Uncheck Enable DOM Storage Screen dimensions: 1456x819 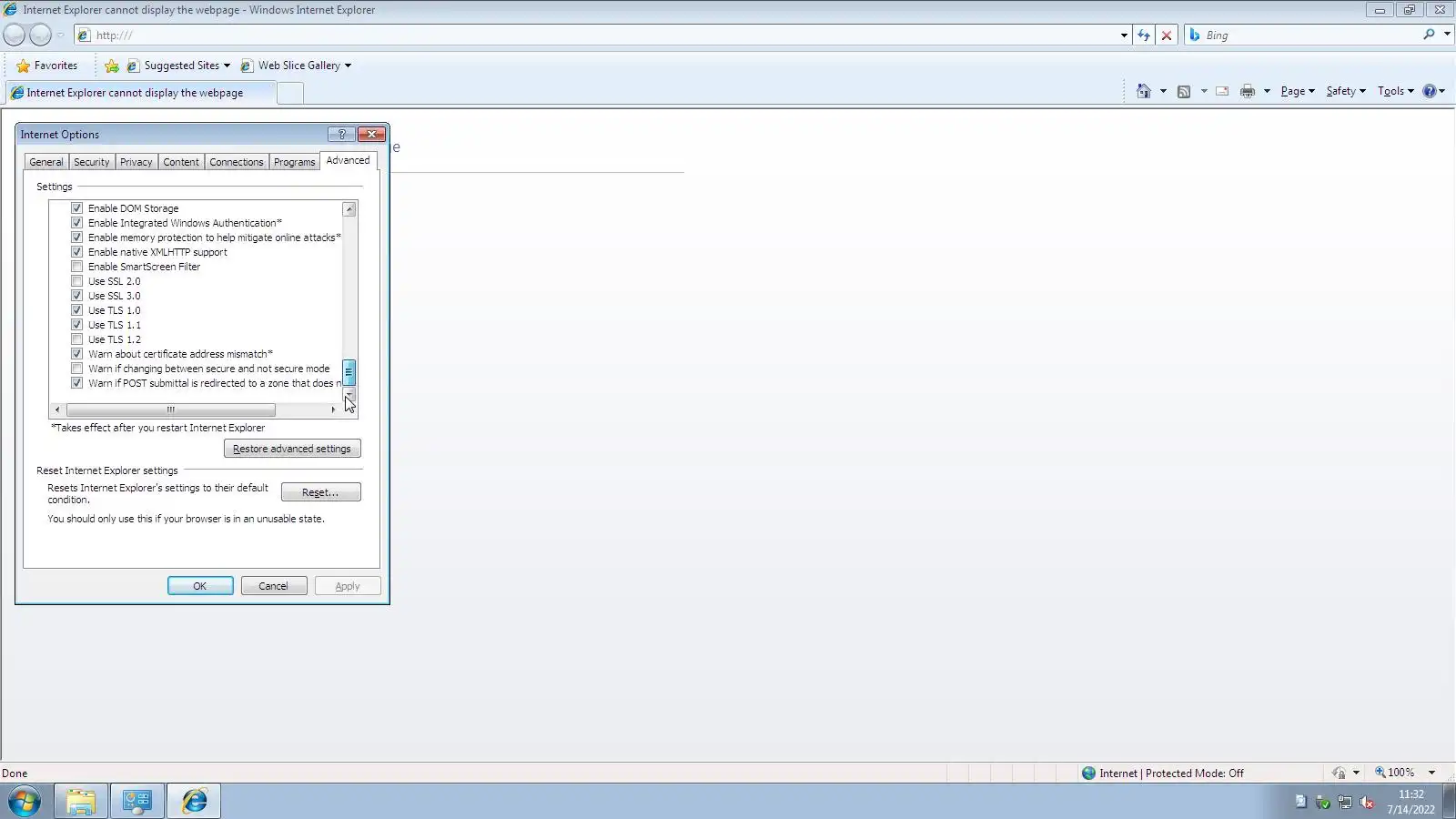(x=77, y=208)
